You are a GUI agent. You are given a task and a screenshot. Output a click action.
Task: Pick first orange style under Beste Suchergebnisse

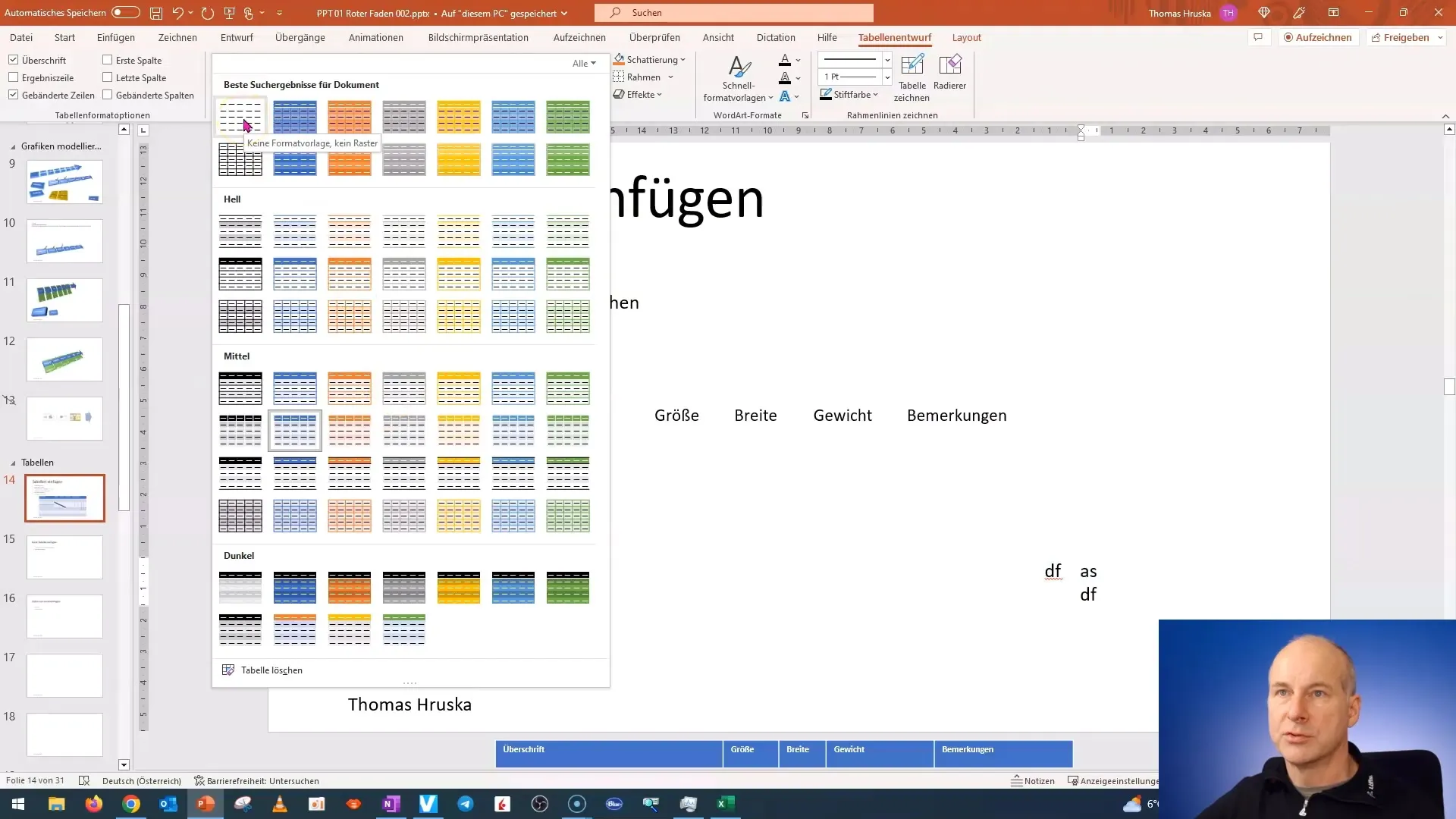(350, 117)
